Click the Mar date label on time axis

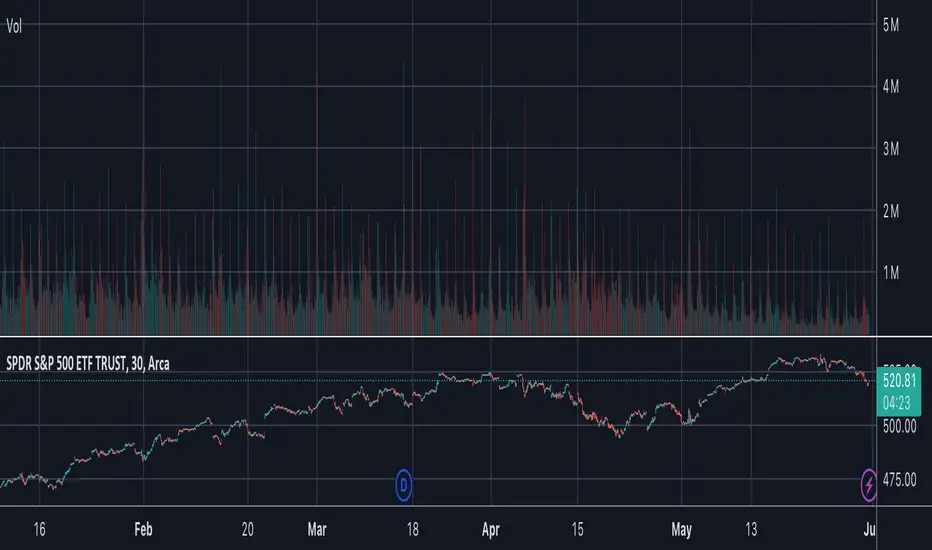tap(317, 529)
